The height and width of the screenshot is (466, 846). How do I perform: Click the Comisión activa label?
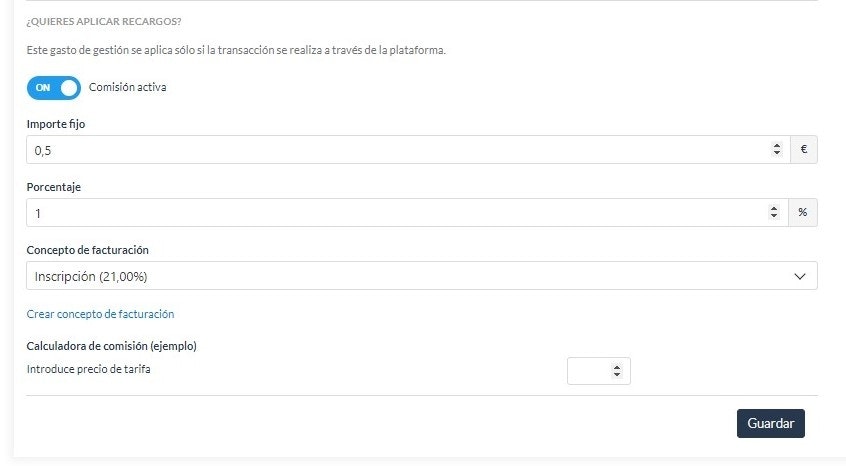127,87
